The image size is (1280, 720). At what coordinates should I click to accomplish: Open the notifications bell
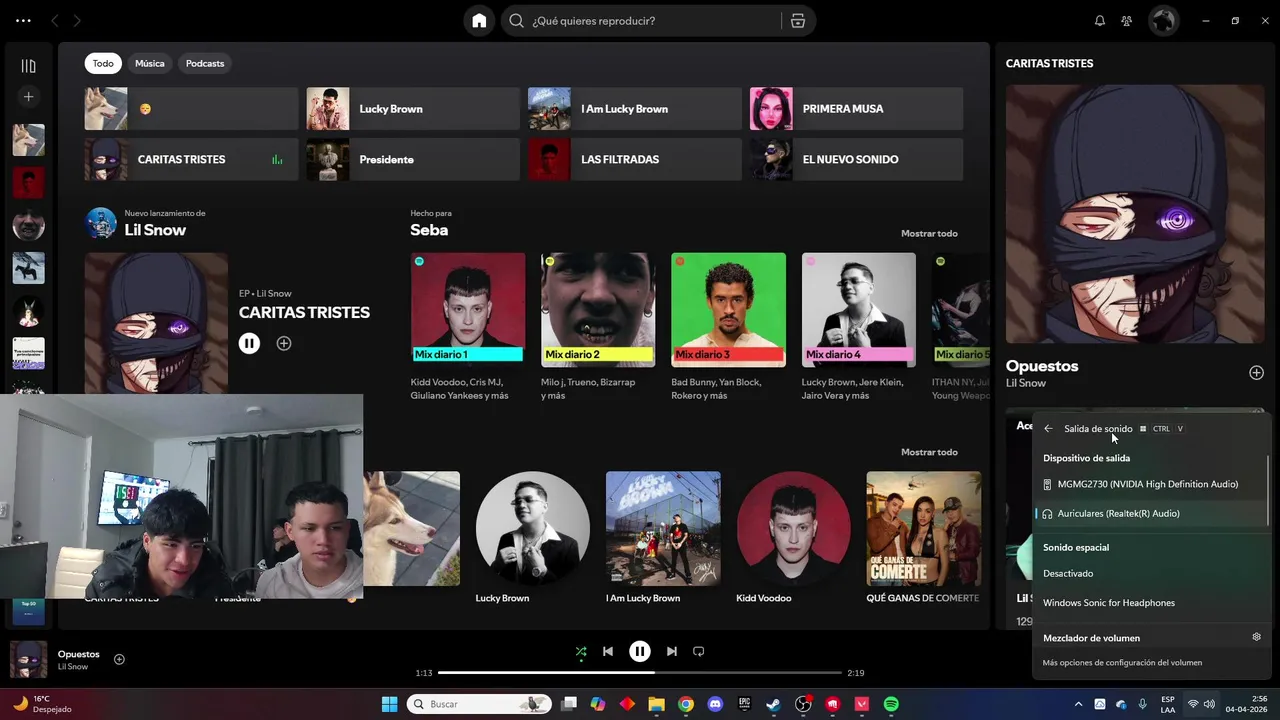[x=1100, y=21]
